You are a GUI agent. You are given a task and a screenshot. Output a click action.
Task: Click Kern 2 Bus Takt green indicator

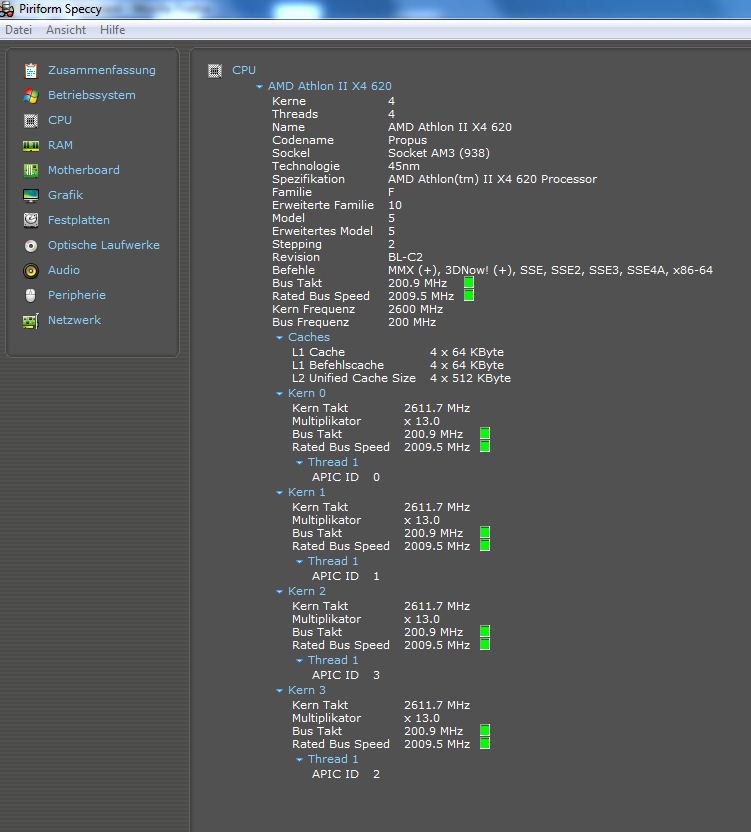[485, 631]
